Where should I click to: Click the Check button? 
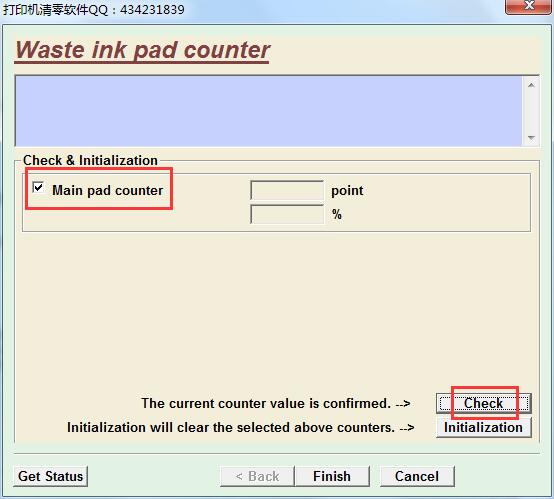coord(484,403)
